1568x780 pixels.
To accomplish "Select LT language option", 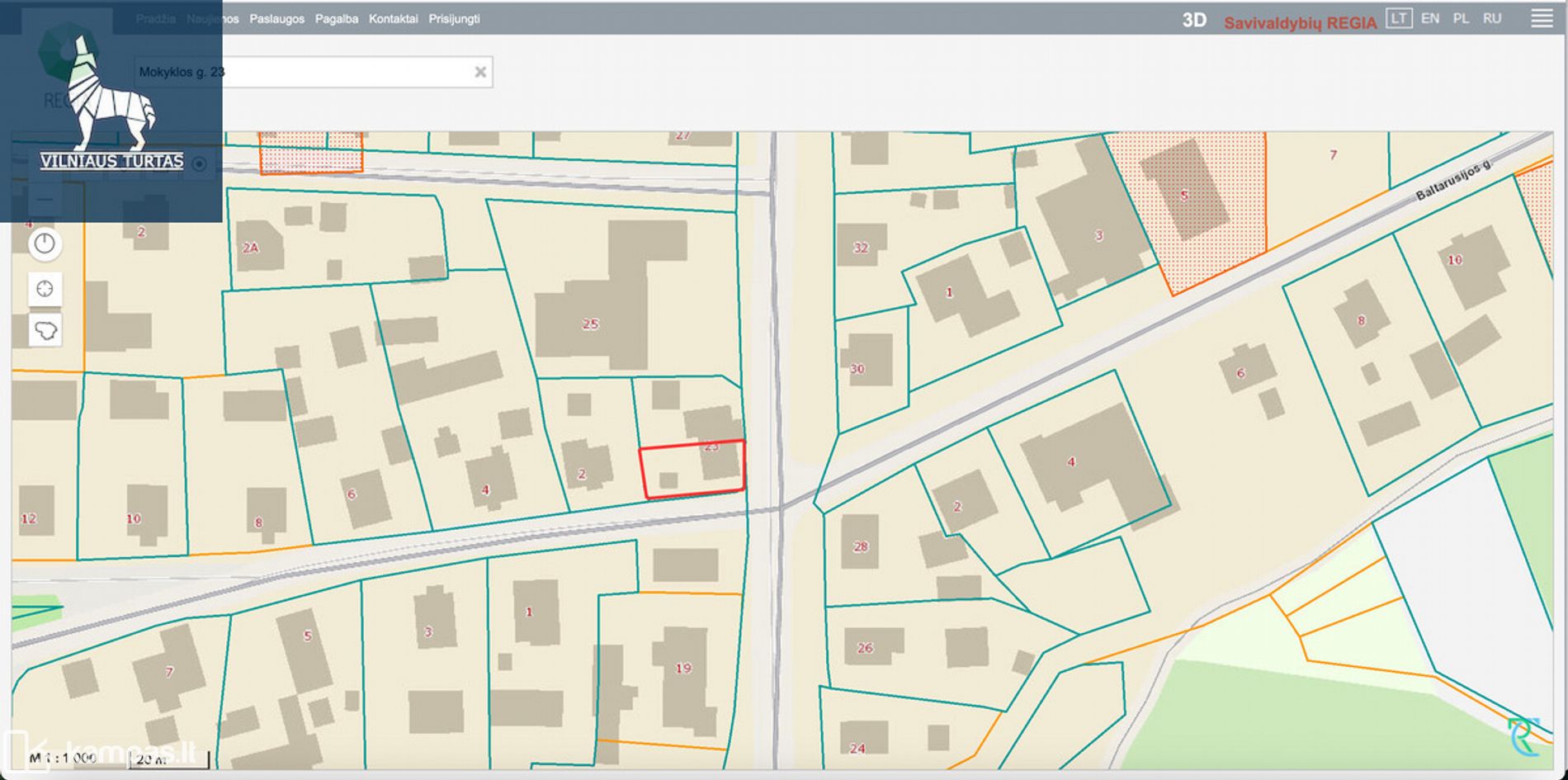I will click(x=1398, y=19).
